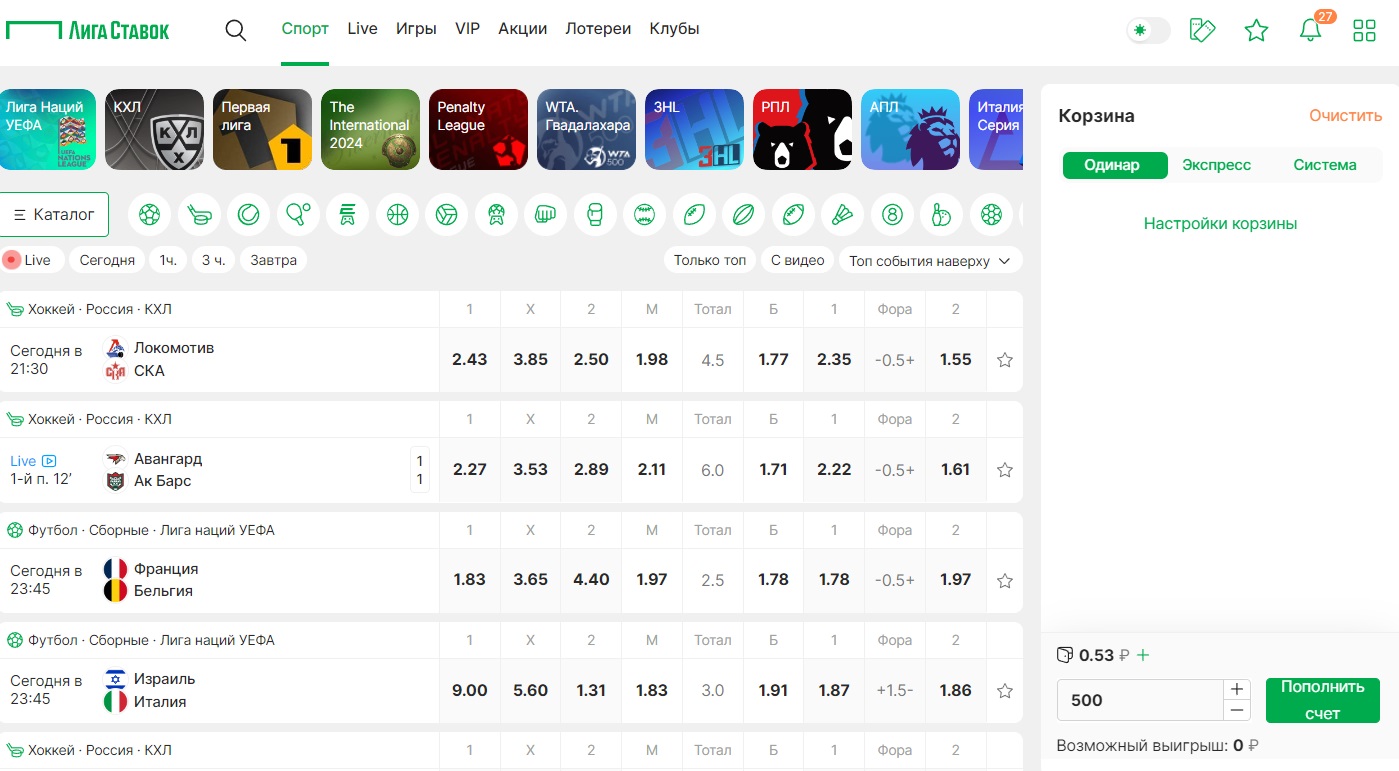Screen dimensions: 1399x771
Task: Expand Топ события наверху sorting dropdown
Action: [x=930, y=260]
